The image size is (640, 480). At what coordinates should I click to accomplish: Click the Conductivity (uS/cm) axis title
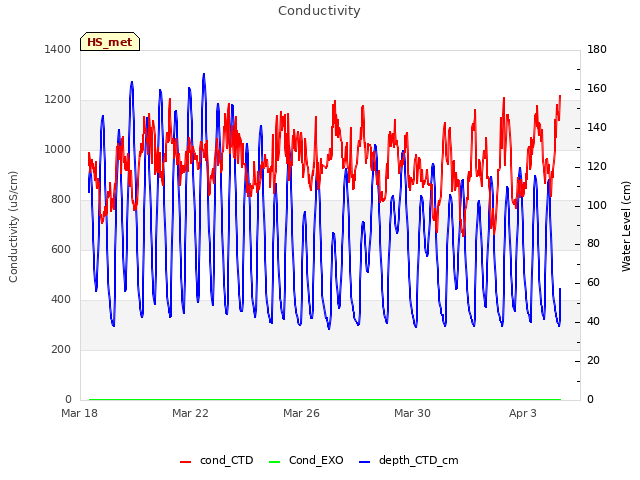13,227
